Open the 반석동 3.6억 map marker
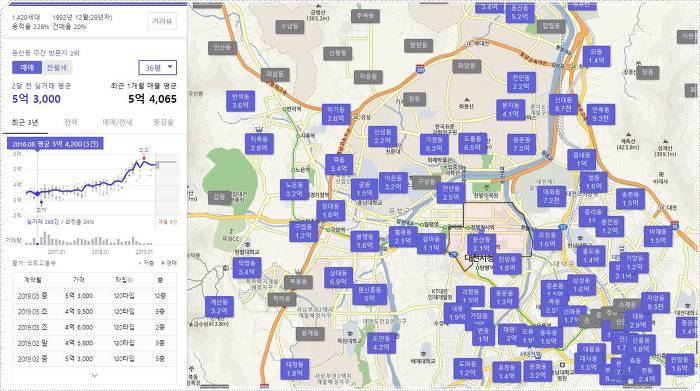Image resolution: width=700 pixels, height=391 pixels. [240, 101]
